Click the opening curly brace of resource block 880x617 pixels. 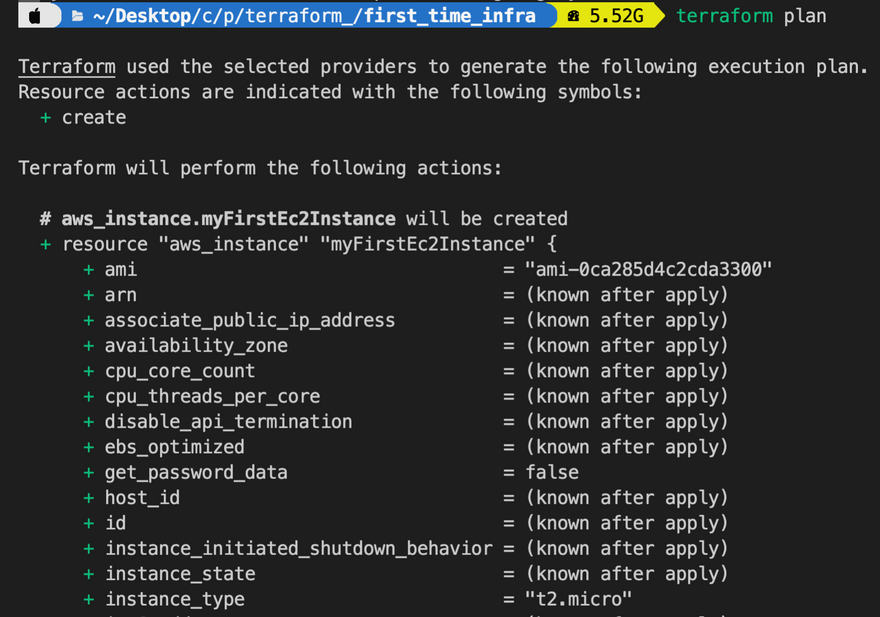[x=552, y=244]
